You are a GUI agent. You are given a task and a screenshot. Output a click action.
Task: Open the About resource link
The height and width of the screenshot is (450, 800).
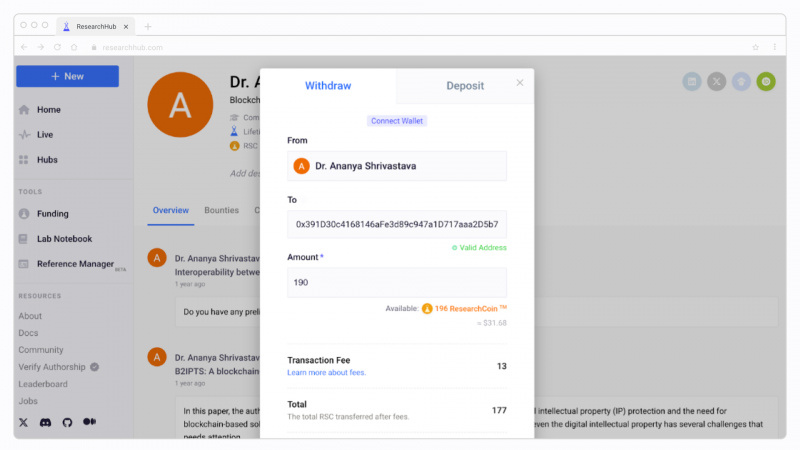coord(30,316)
